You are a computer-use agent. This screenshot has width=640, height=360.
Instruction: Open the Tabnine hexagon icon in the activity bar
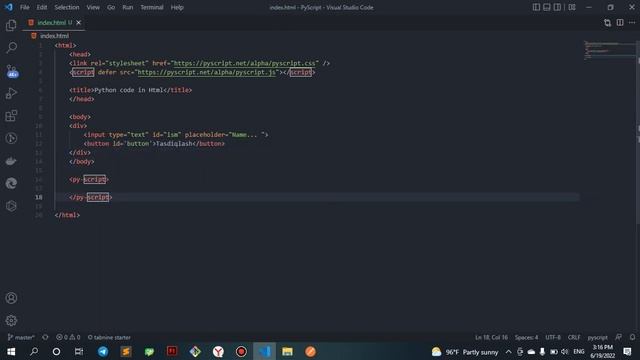11,206
